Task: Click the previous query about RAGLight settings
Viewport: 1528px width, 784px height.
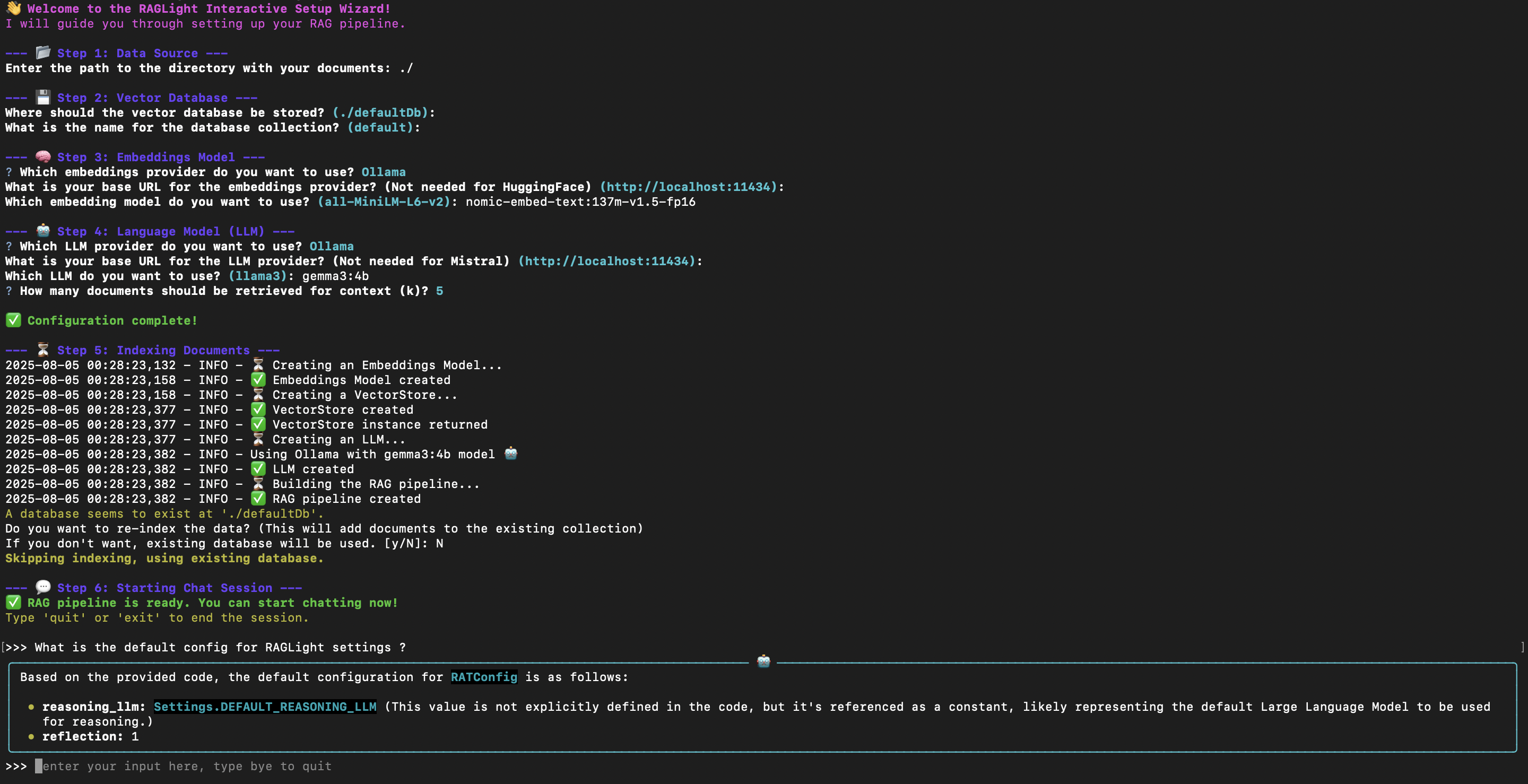Action: (220, 647)
